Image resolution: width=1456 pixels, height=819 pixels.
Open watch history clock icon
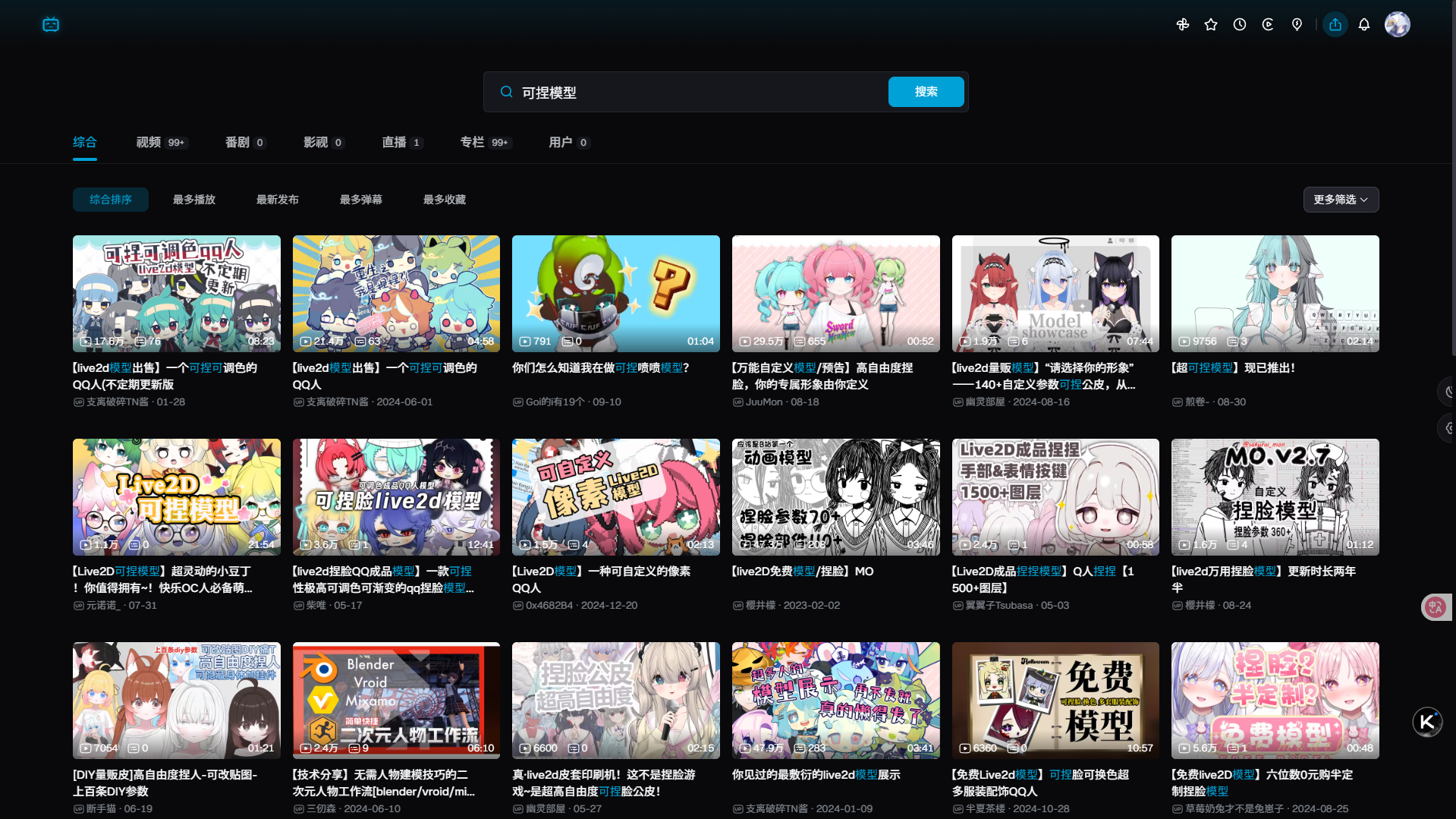pyautogui.click(x=1240, y=24)
